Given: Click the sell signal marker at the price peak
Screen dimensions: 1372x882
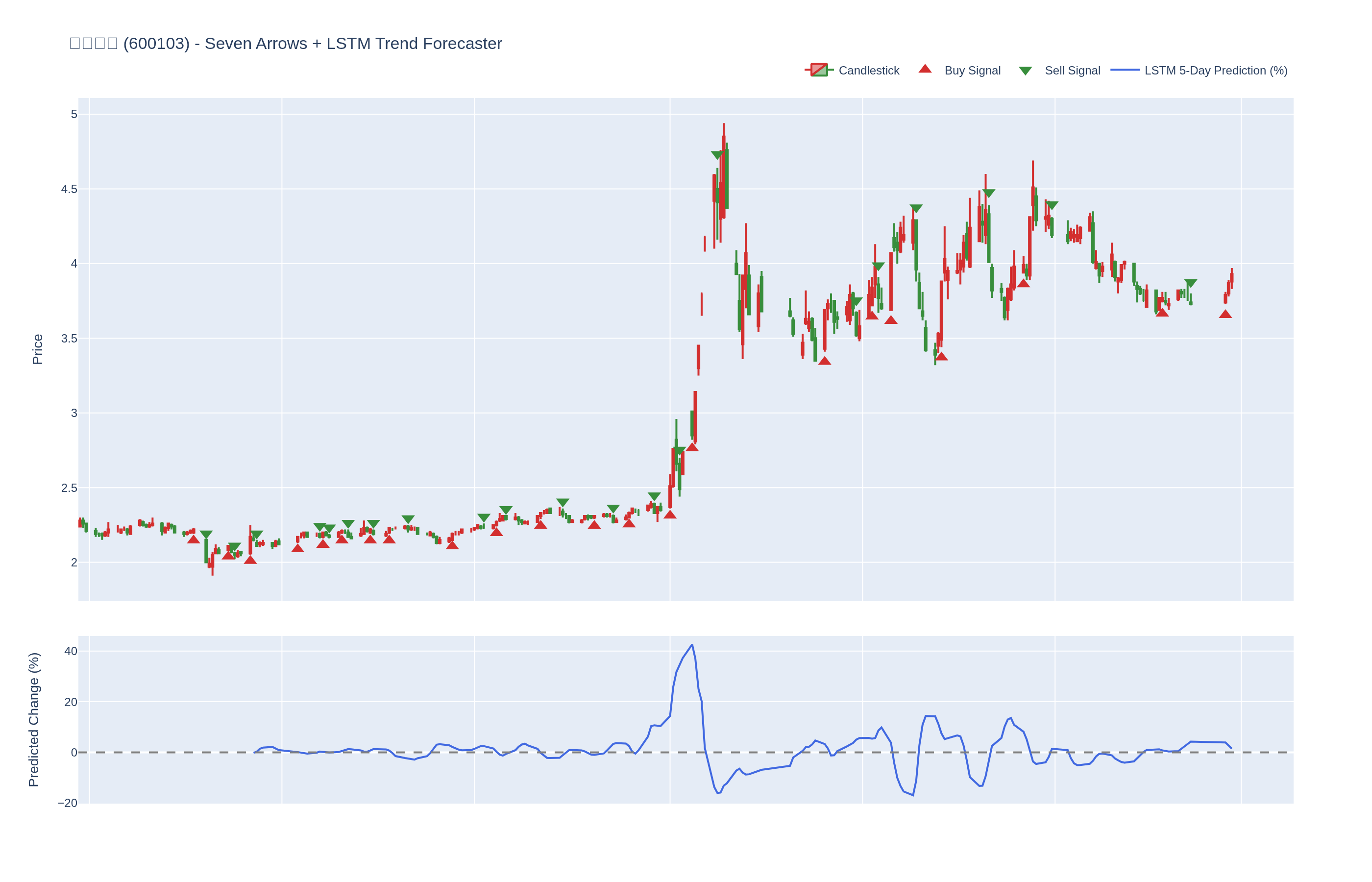Looking at the screenshot, I should click(x=717, y=155).
